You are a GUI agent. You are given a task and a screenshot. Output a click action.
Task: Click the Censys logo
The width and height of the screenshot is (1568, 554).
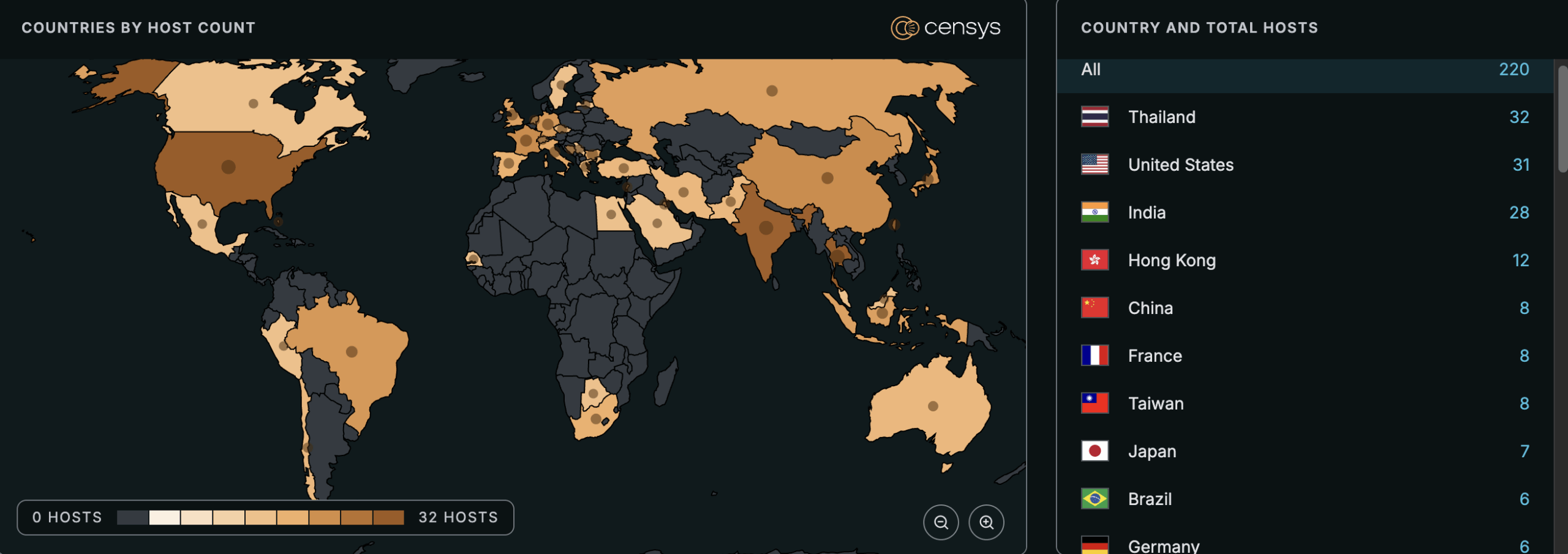(x=946, y=27)
